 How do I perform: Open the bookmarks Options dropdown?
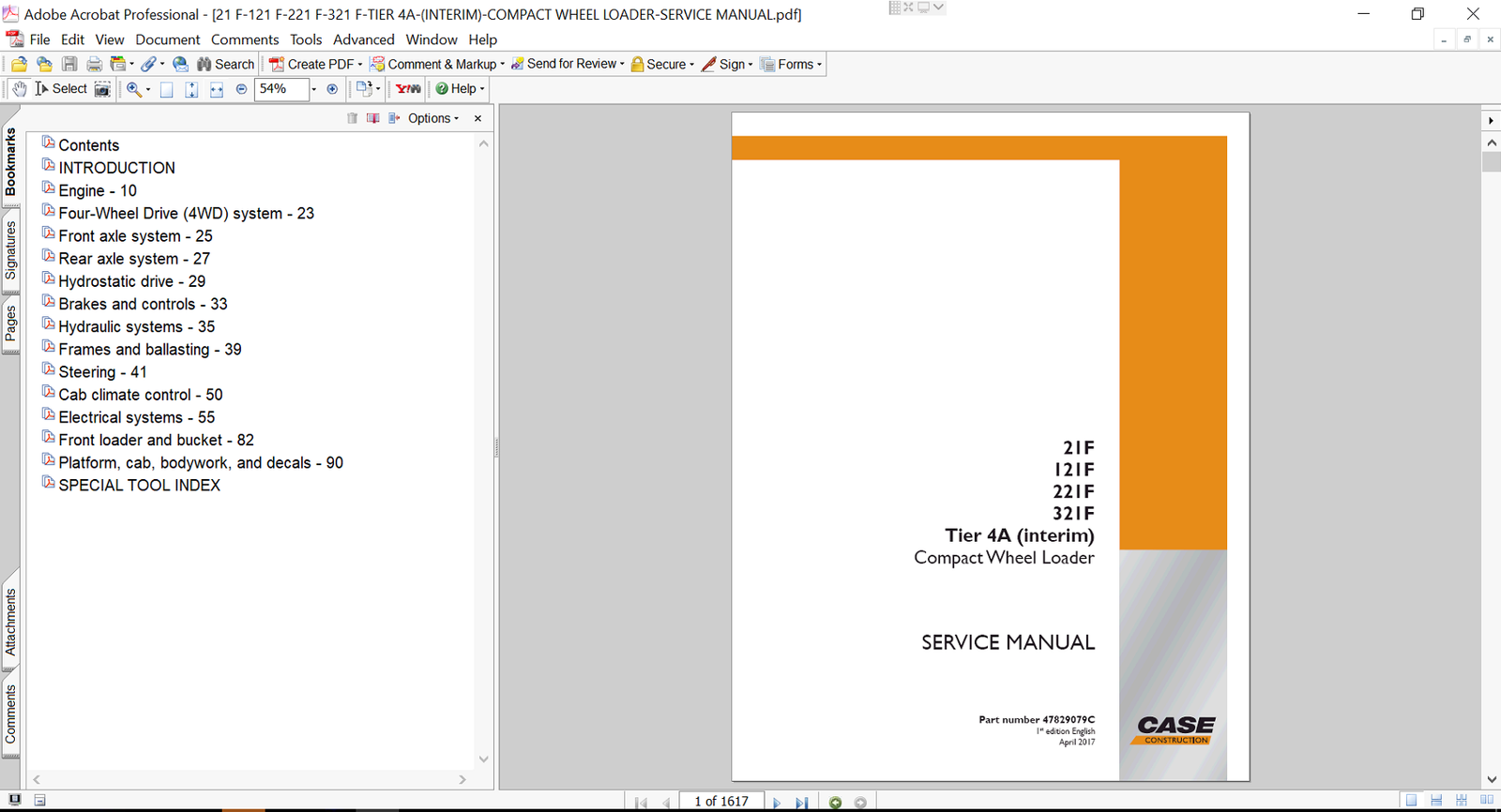click(x=432, y=118)
